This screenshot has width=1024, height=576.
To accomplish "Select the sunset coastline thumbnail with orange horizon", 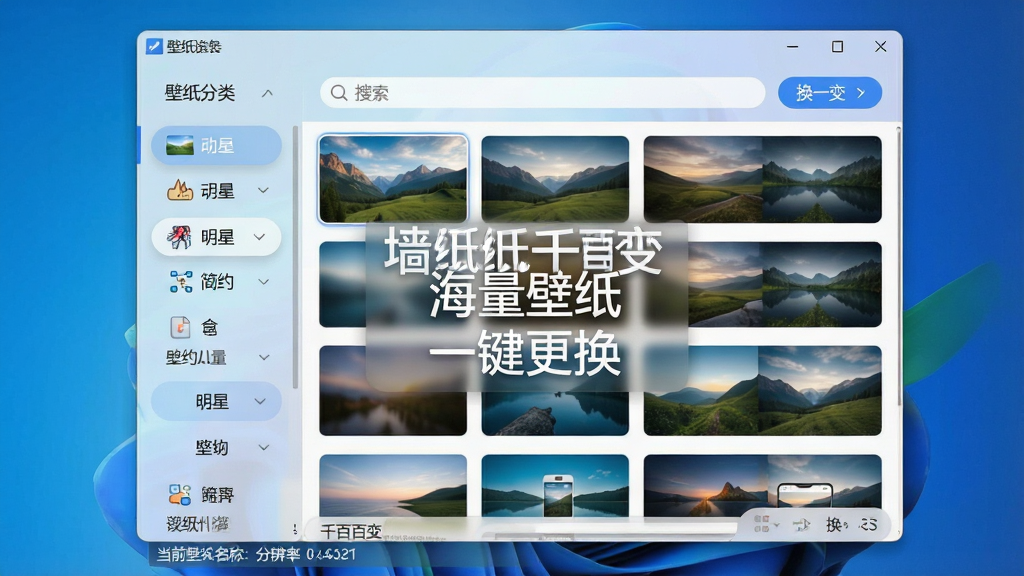I will coord(393,487).
